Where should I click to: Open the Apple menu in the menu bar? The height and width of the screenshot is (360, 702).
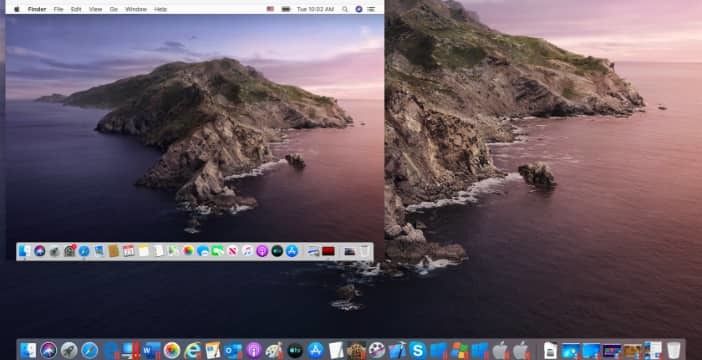(17, 9)
